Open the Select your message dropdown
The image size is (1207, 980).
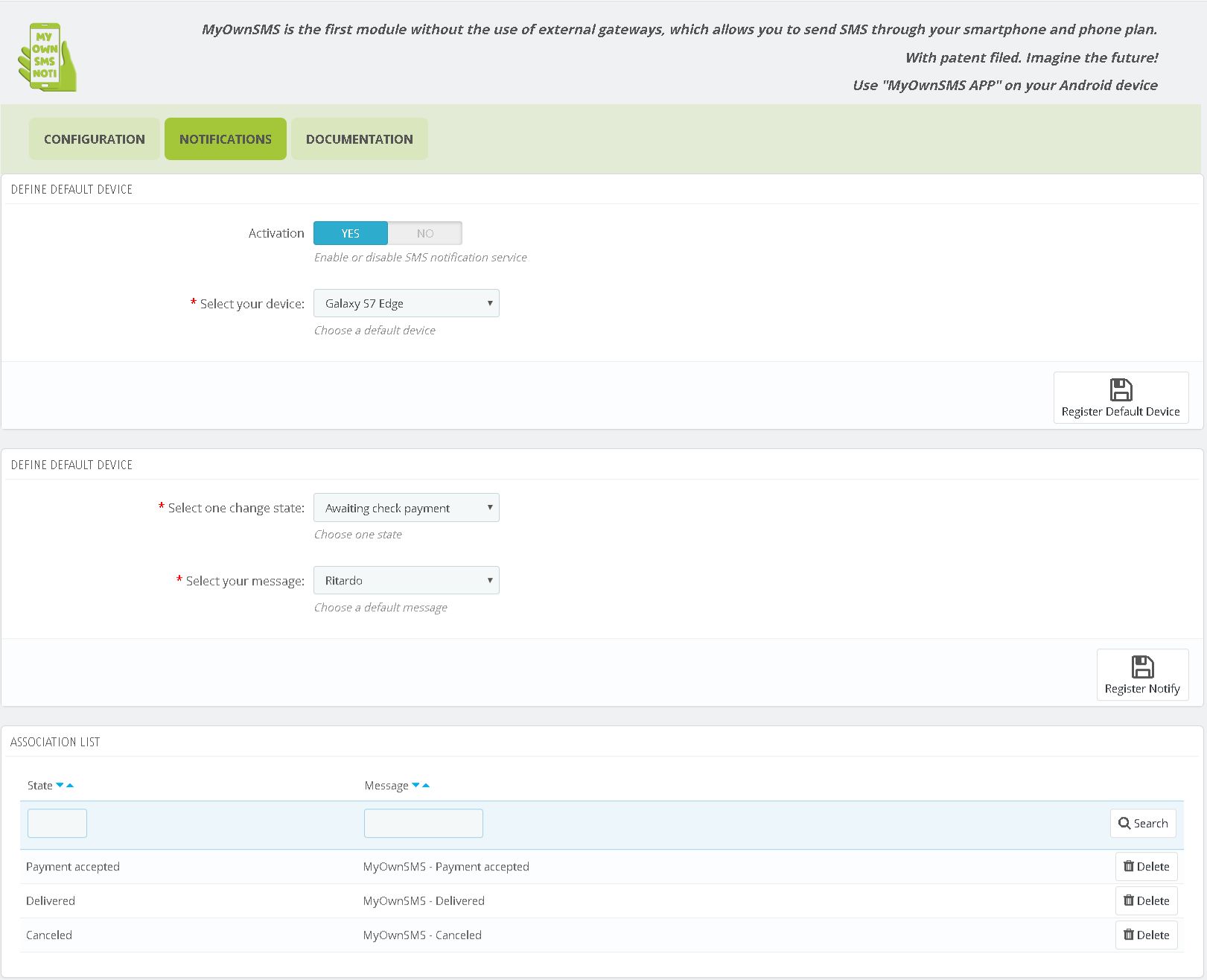tap(407, 580)
